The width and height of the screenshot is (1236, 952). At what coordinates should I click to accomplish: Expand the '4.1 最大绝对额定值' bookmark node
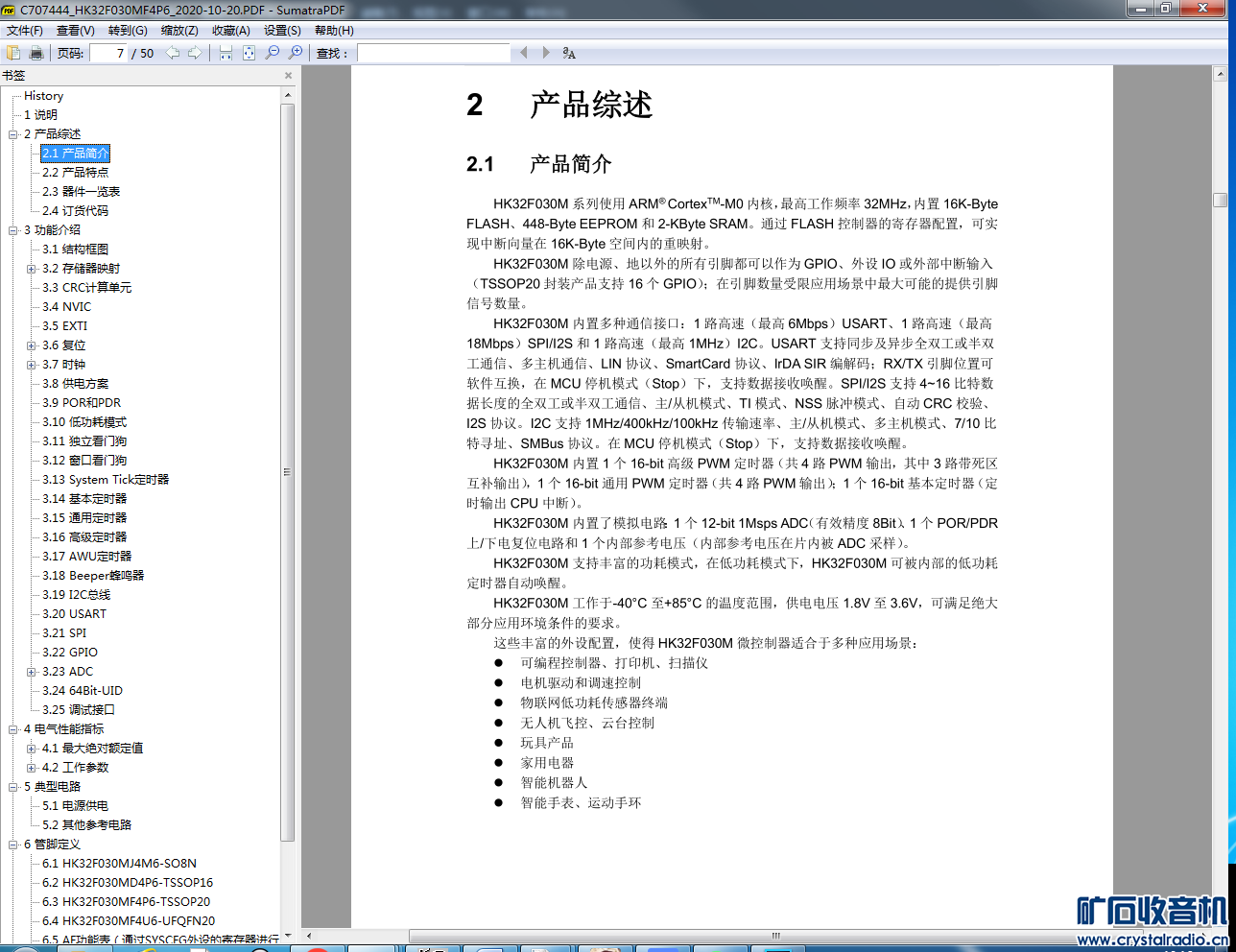pos(32,749)
